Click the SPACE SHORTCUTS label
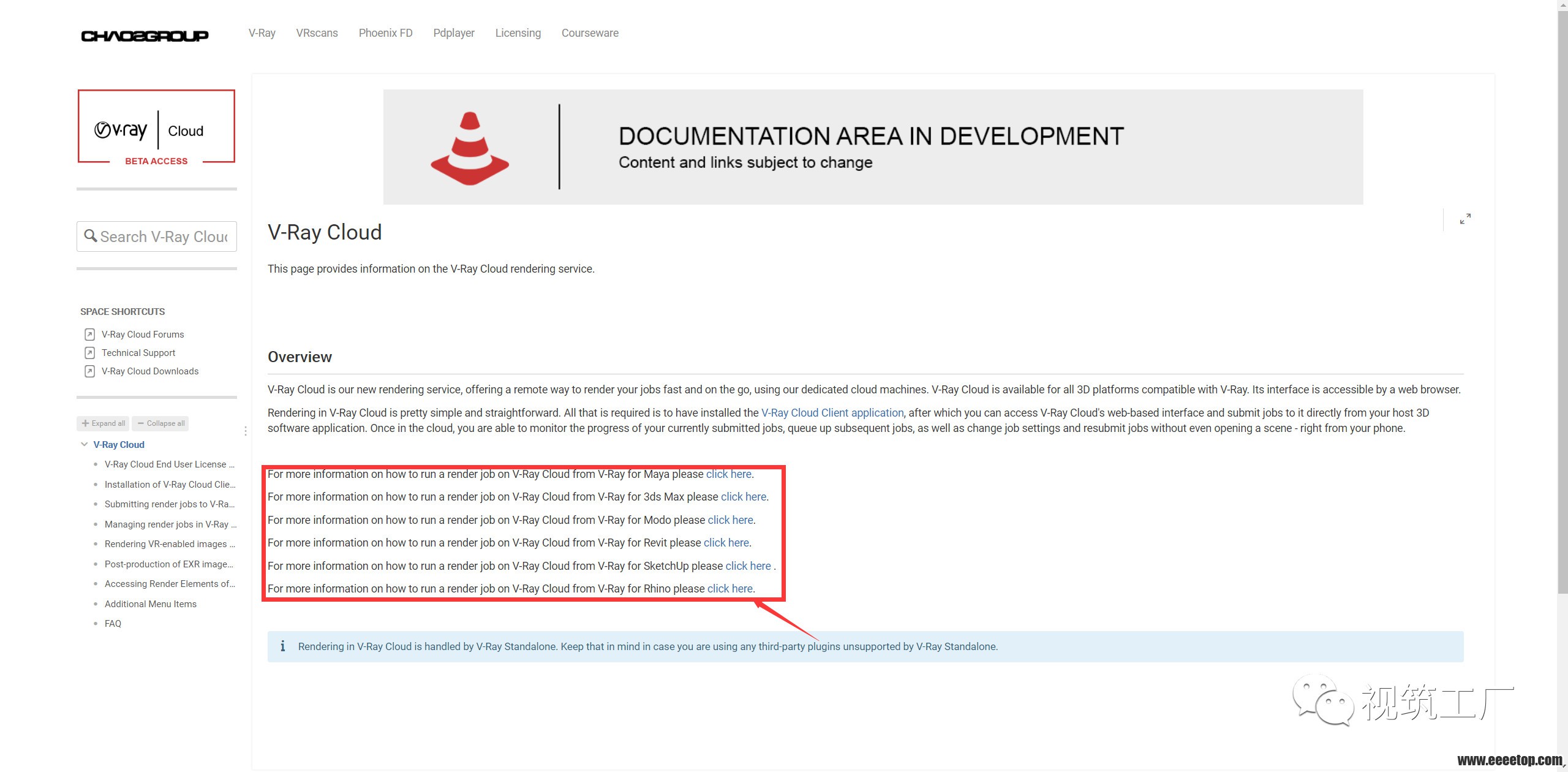1568x772 pixels. pos(123,312)
